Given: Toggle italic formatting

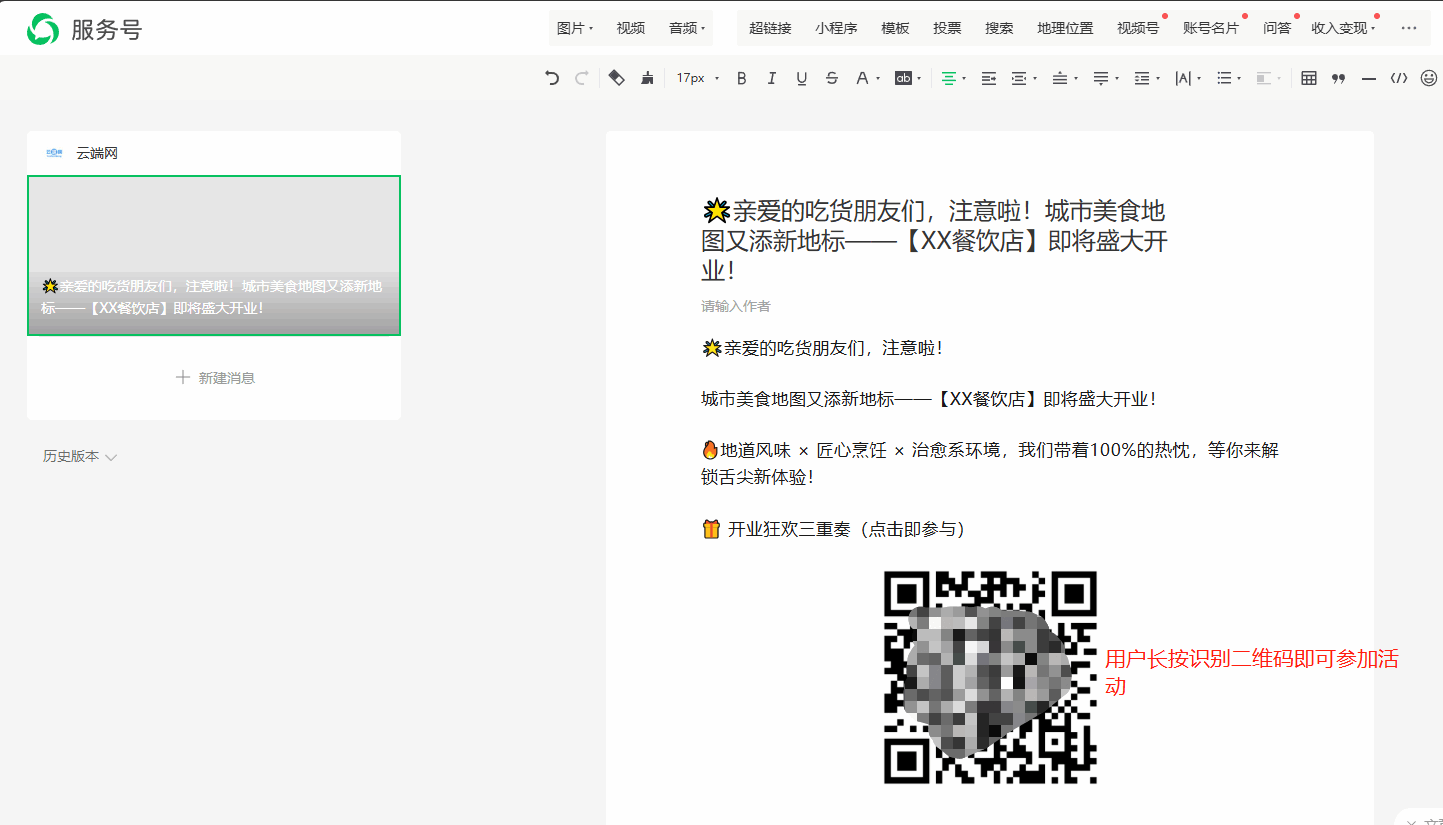Looking at the screenshot, I should pos(771,78).
